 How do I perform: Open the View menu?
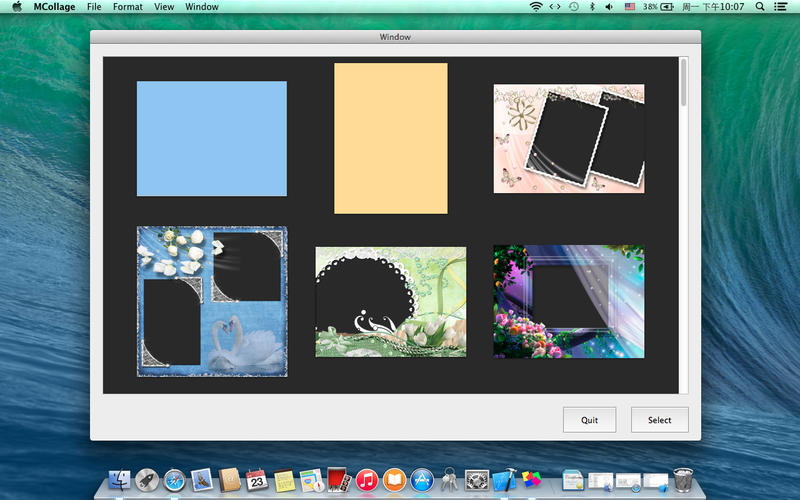click(x=164, y=7)
